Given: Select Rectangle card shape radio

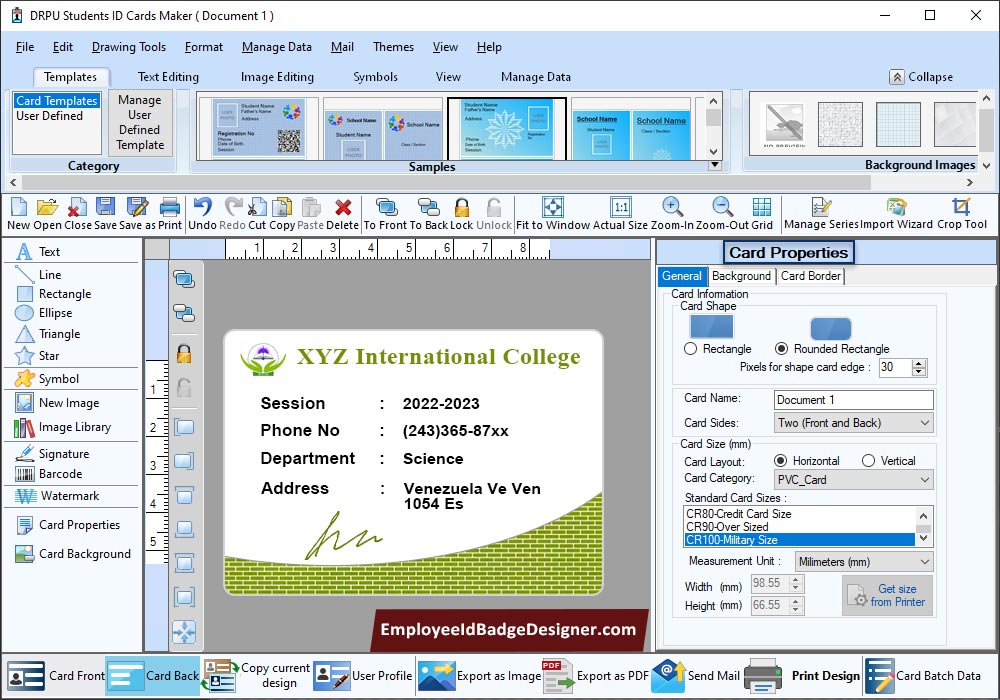Looking at the screenshot, I should [x=690, y=349].
